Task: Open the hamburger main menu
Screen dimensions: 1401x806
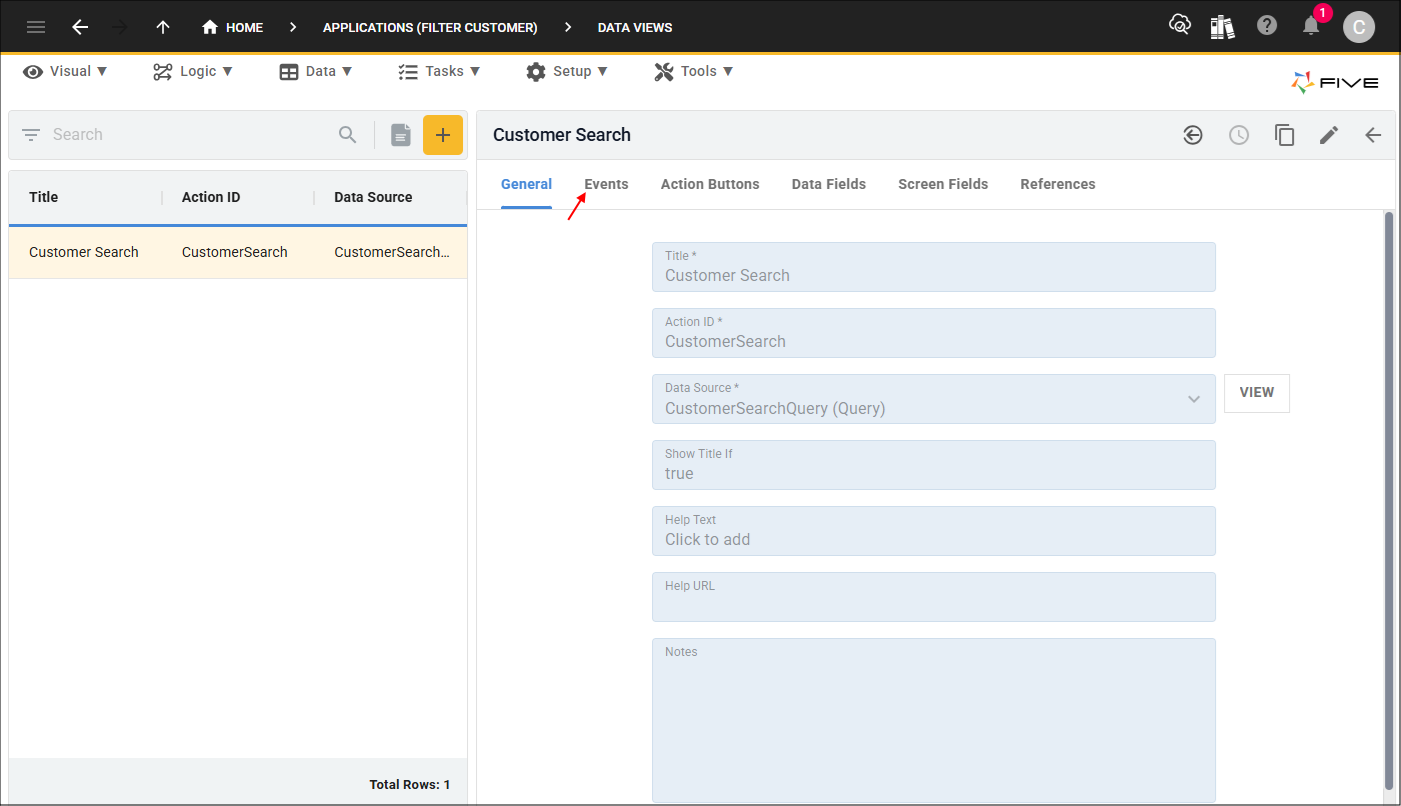Action: click(36, 27)
